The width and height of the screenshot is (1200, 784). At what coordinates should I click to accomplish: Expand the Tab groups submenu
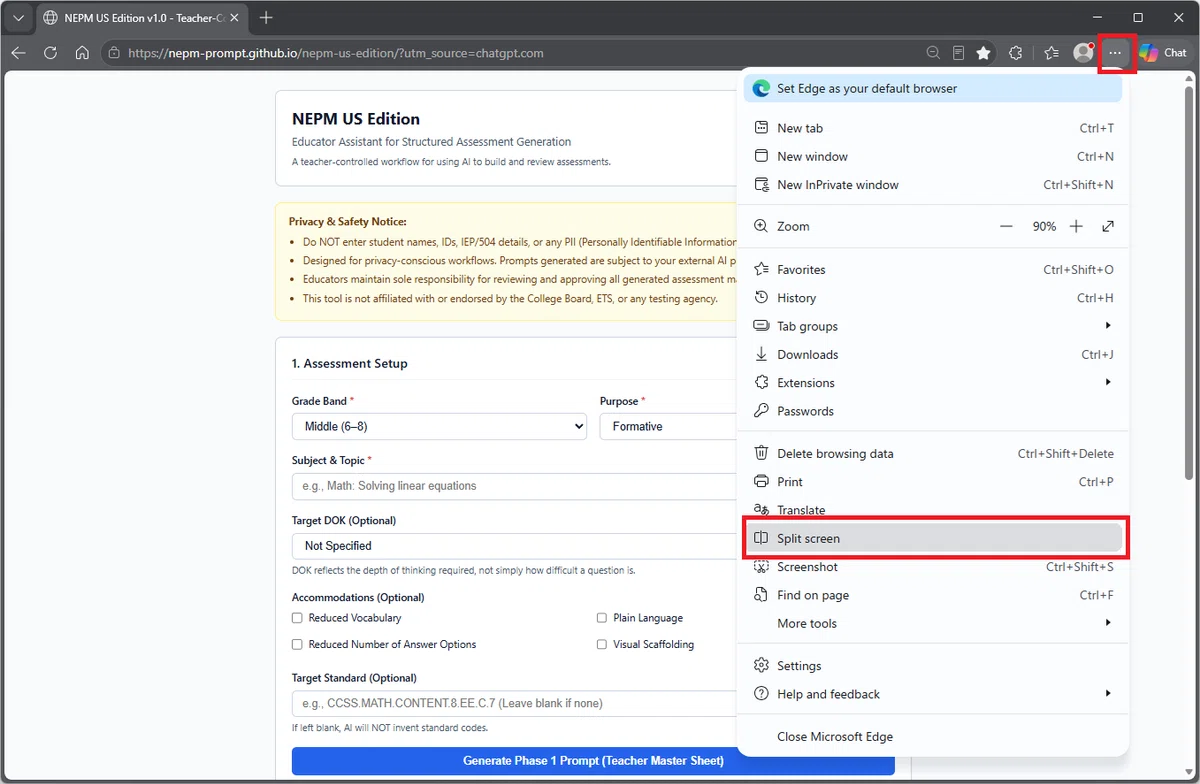tap(932, 326)
